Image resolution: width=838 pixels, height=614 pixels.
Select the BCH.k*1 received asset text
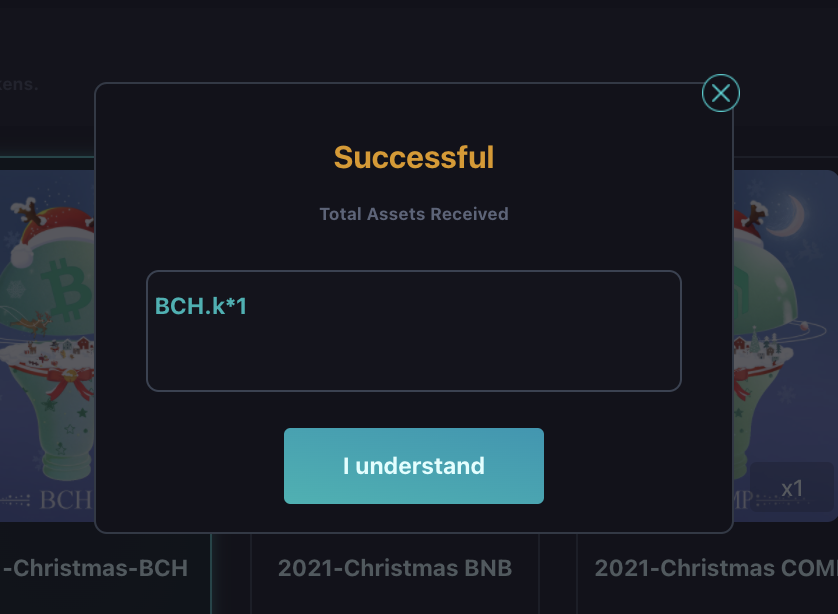pos(201,306)
